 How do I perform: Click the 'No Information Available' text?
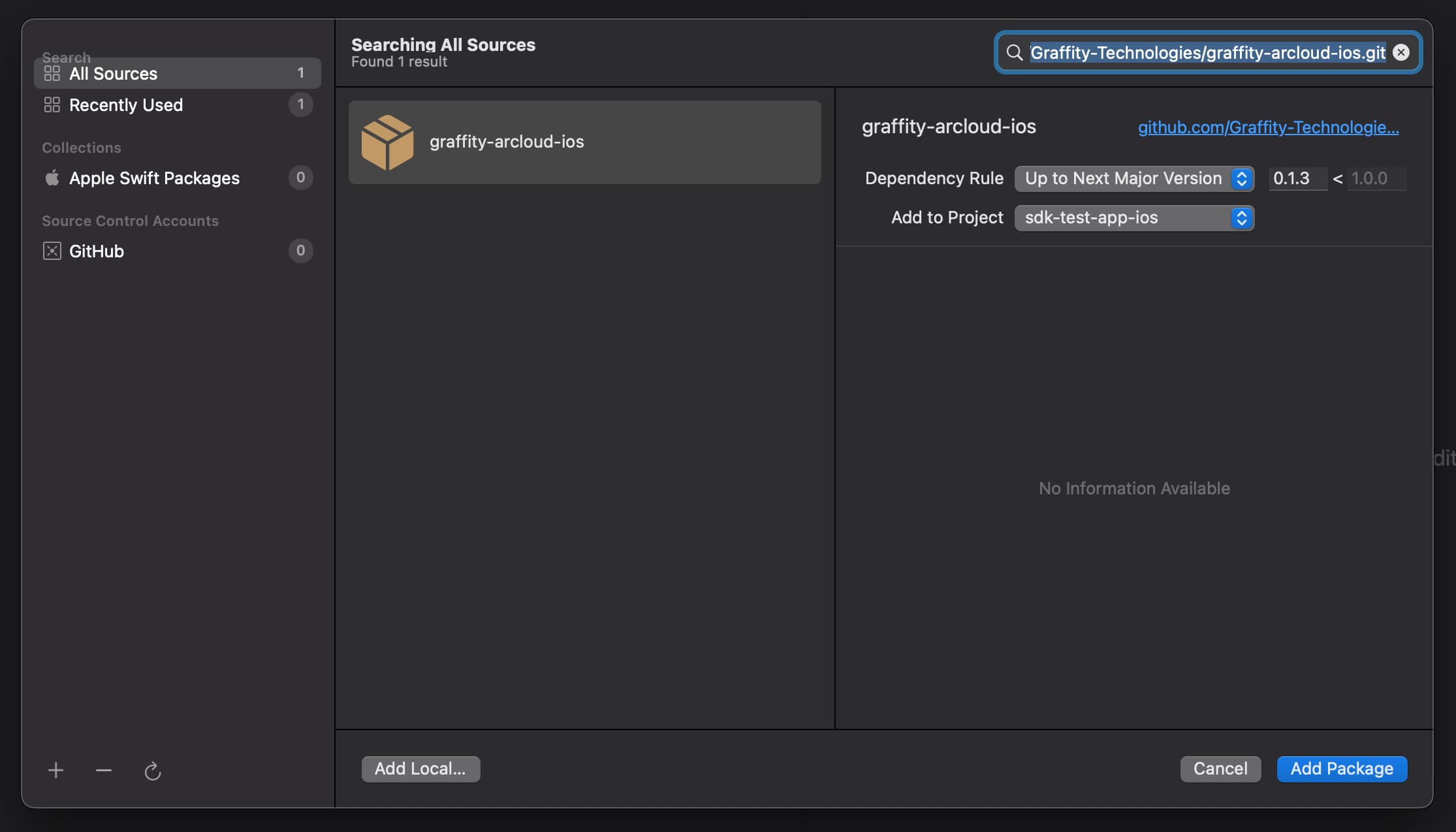[x=1134, y=488]
